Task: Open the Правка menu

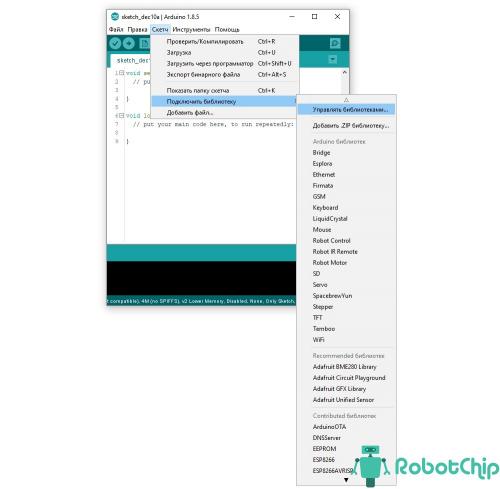Action: coord(137,29)
